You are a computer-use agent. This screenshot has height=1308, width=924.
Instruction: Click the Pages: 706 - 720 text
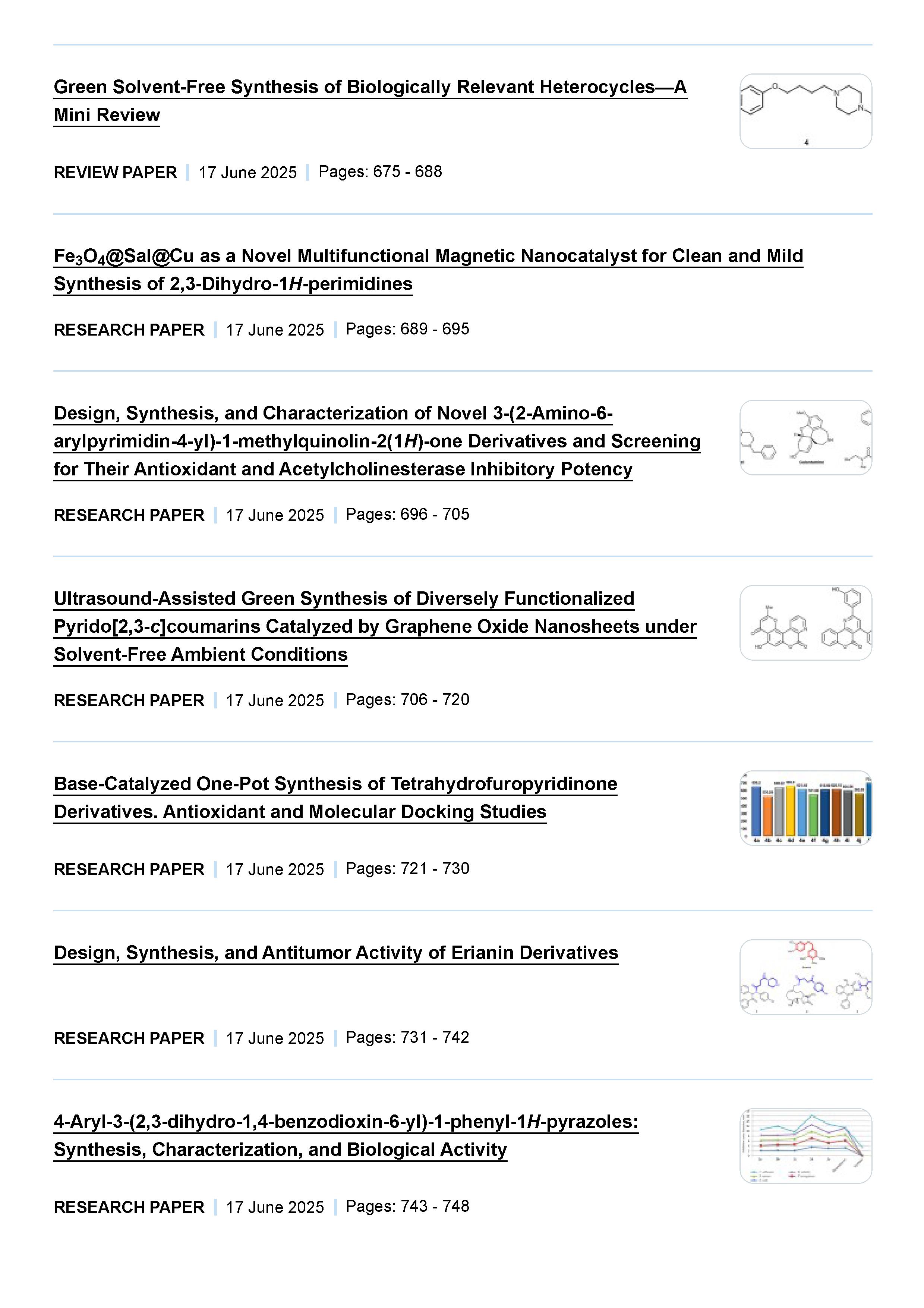click(407, 699)
